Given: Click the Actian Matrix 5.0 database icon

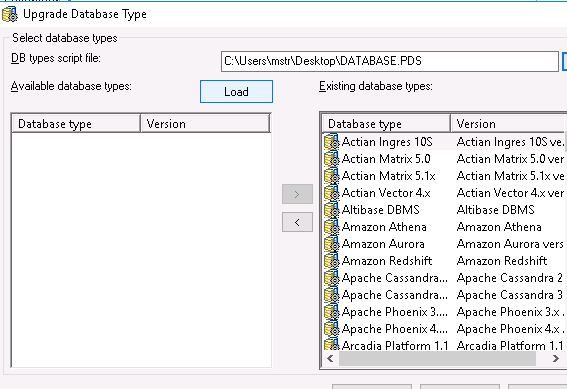Looking at the screenshot, I should (x=332, y=159).
